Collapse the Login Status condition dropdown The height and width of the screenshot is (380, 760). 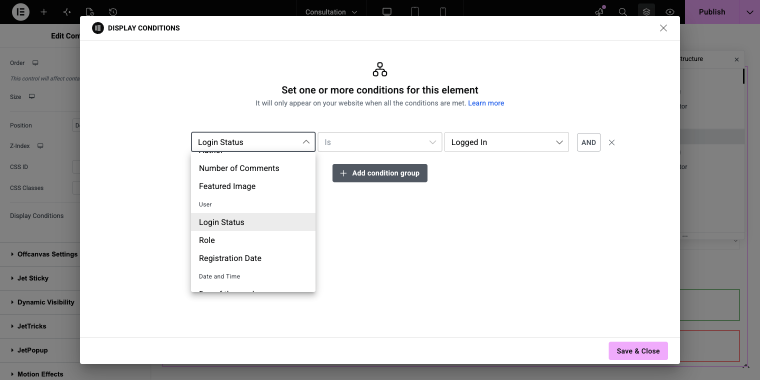(253, 142)
